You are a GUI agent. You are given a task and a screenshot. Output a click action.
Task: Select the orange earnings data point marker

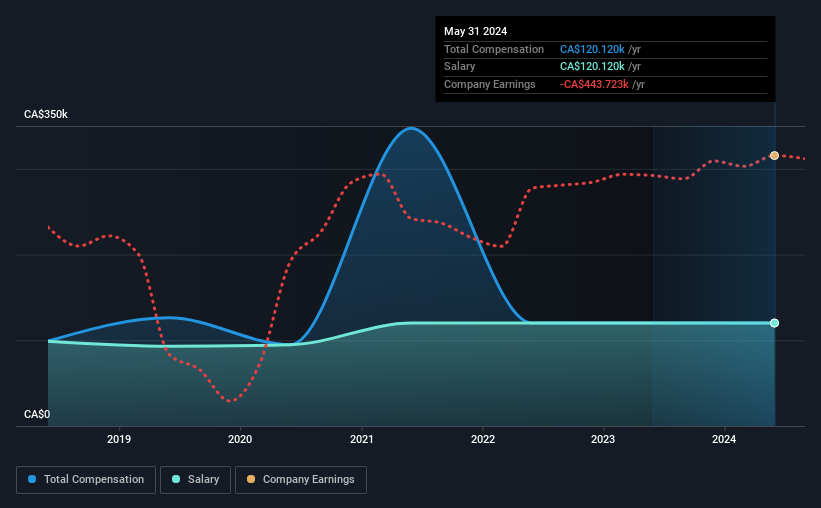[x=774, y=156]
